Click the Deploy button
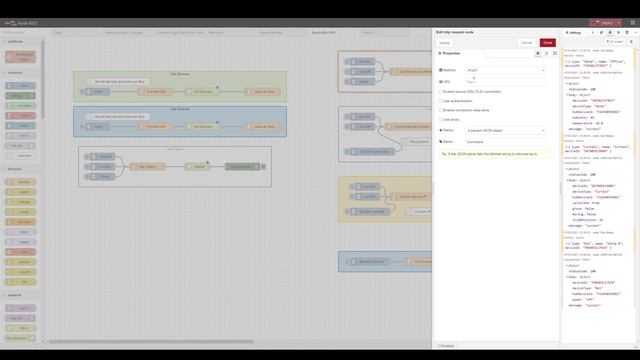 tap(603, 22)
